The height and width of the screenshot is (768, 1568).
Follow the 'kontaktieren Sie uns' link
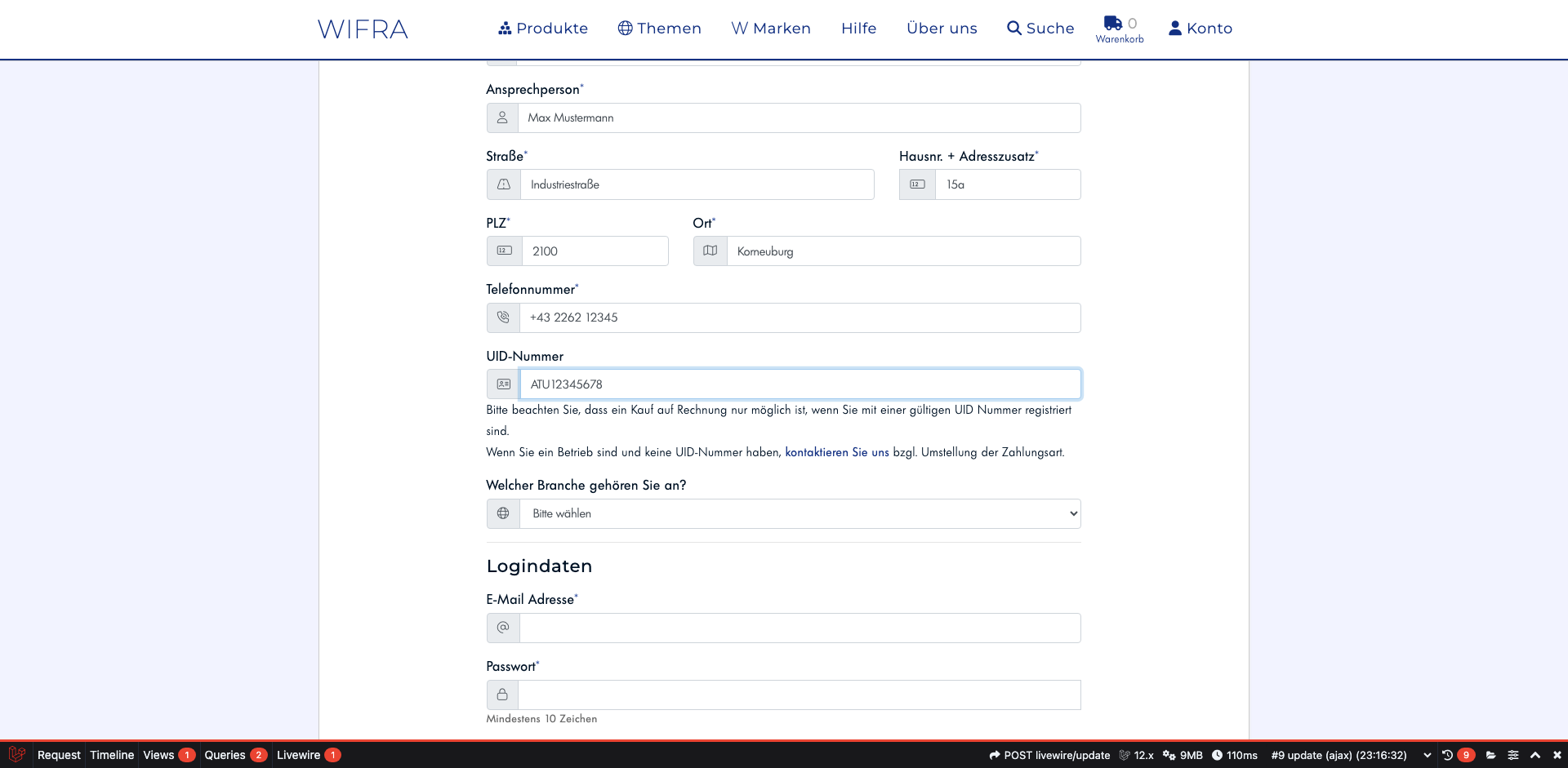click(x=836, y=452)
